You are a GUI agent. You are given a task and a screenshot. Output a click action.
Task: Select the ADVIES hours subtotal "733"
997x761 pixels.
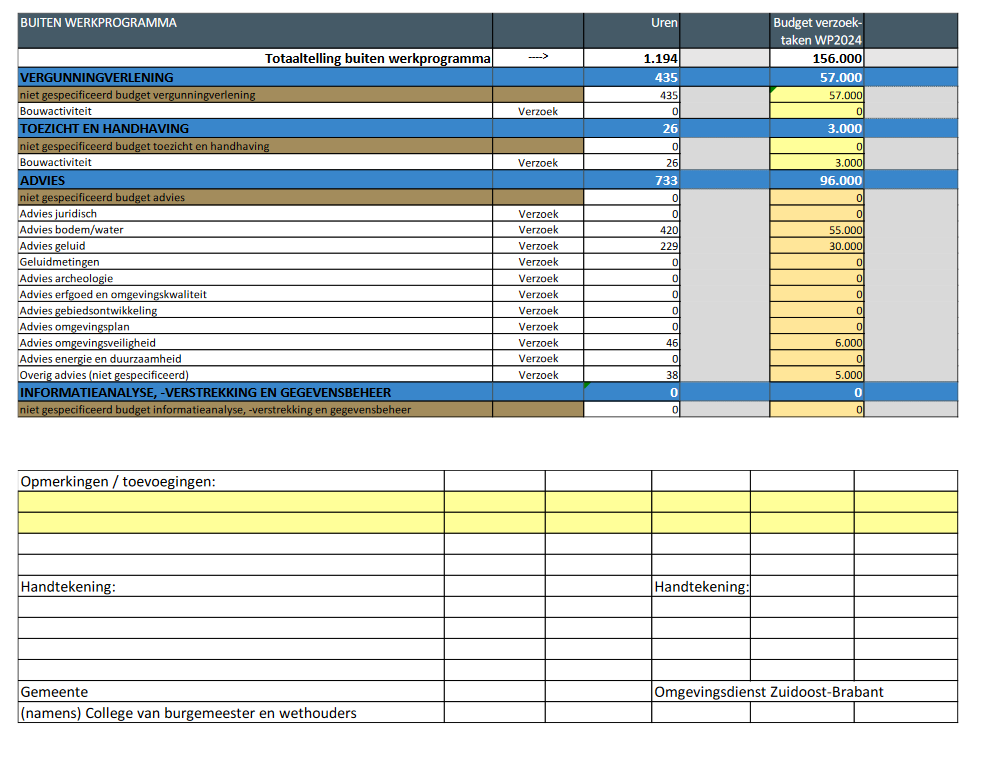coord(666,181)
